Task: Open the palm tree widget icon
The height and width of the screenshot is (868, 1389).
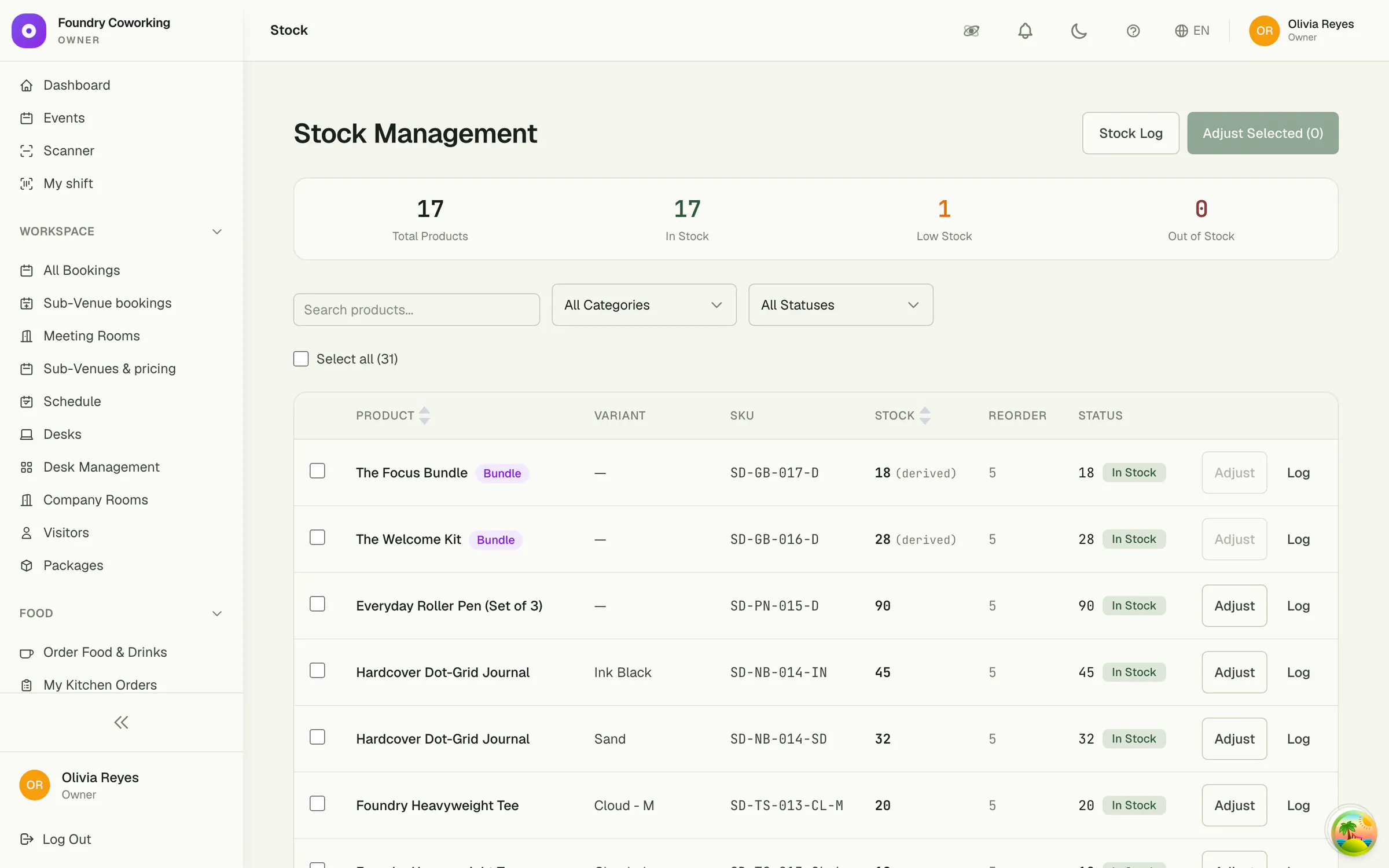Action: (x=1353, y=832)
